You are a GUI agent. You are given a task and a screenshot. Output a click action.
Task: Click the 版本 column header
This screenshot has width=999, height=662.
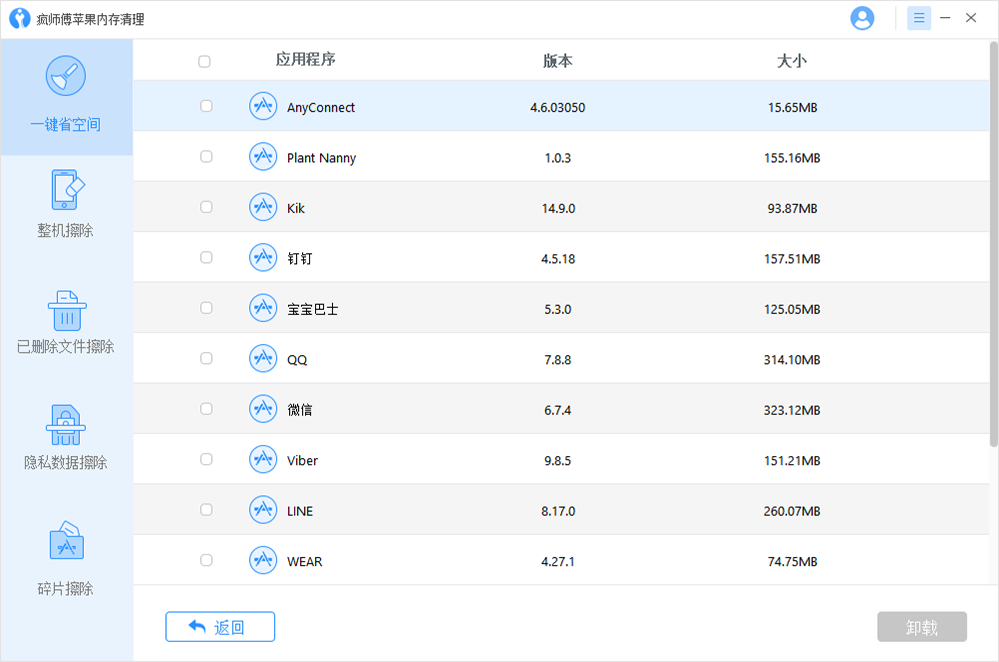coord(558,61)
